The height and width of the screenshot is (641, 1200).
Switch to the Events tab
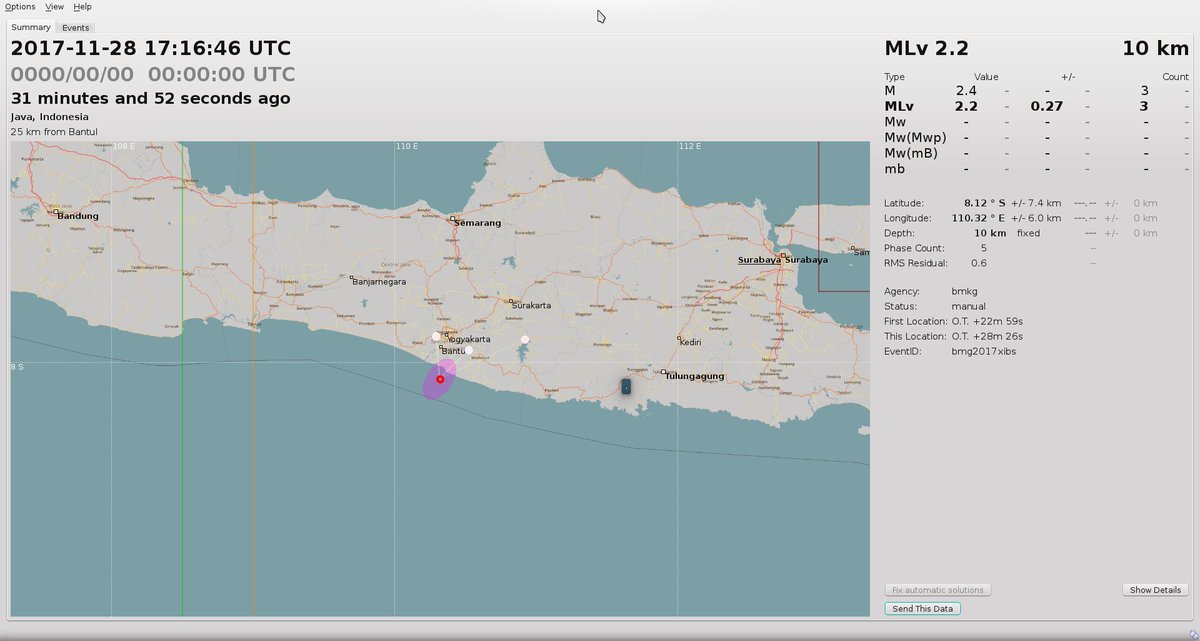click(x=76, y=28)
